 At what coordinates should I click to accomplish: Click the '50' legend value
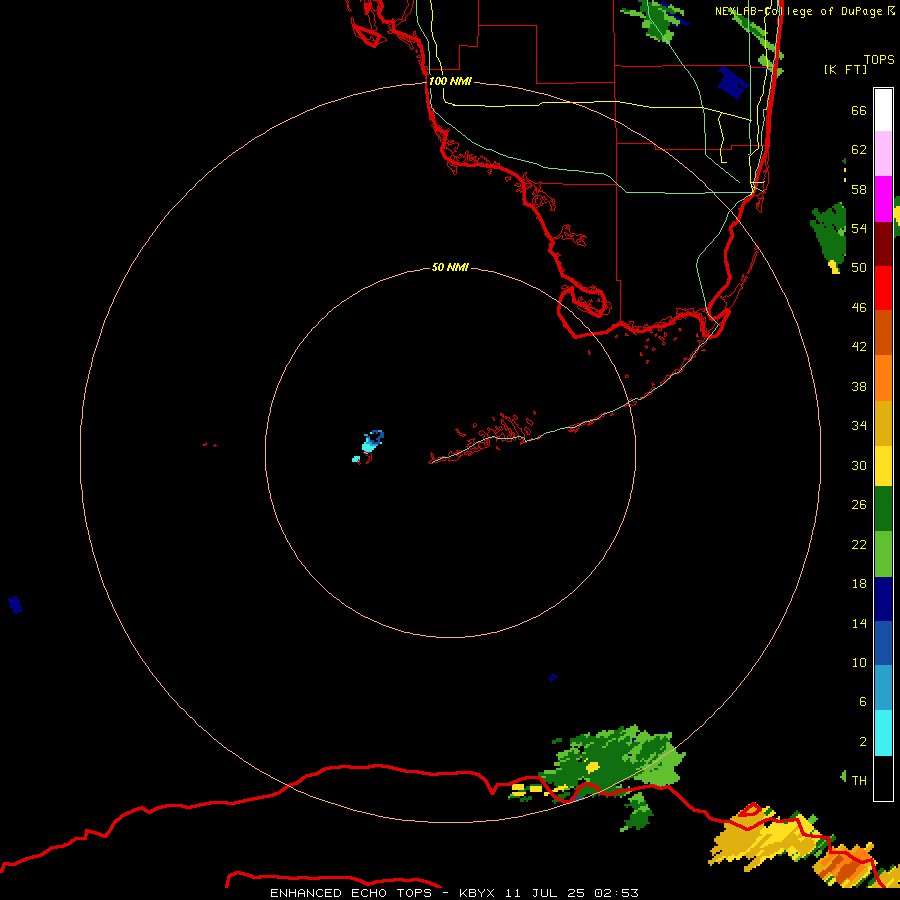(859, 267)
